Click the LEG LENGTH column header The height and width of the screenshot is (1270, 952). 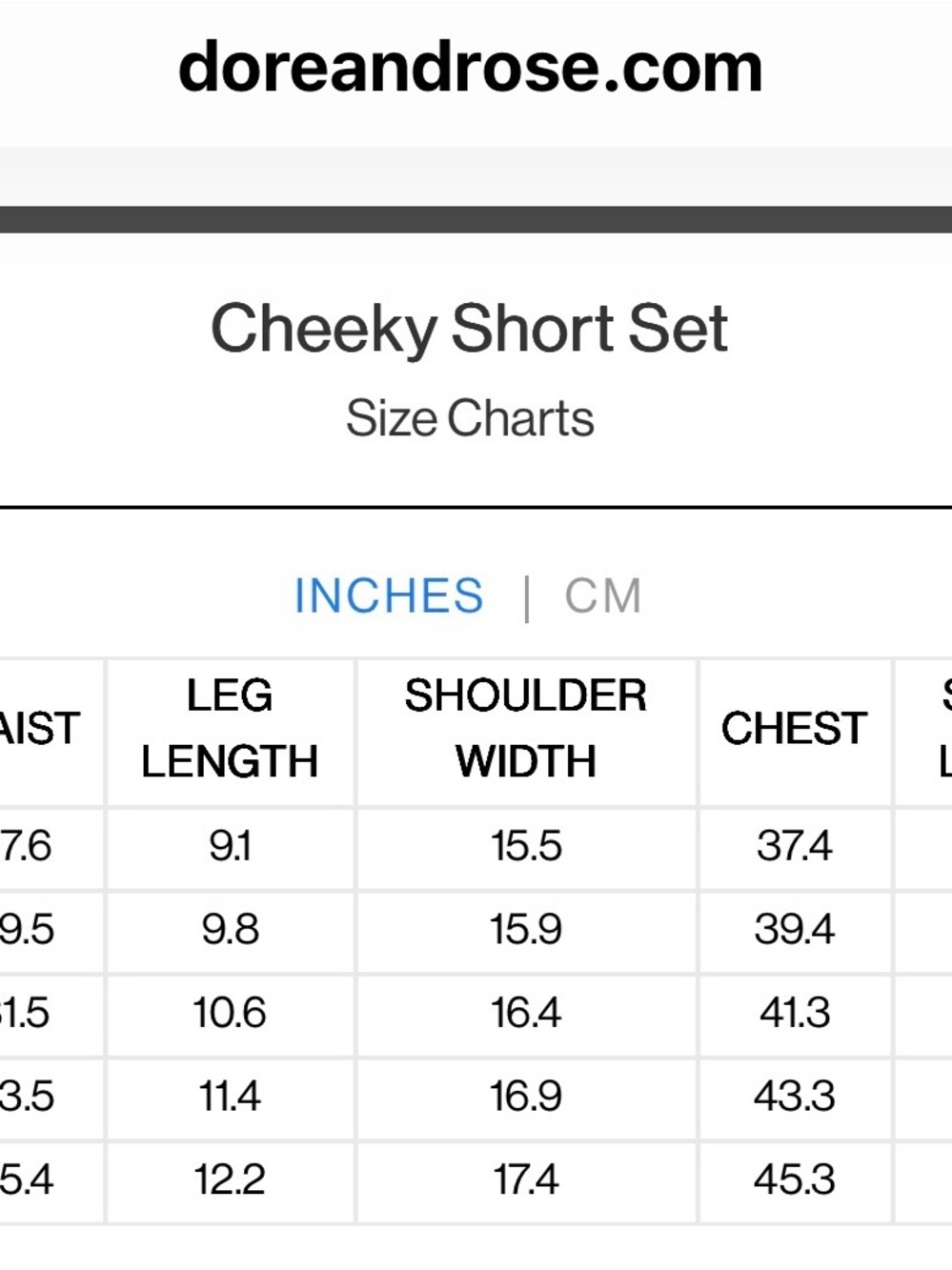pos(231,729)
